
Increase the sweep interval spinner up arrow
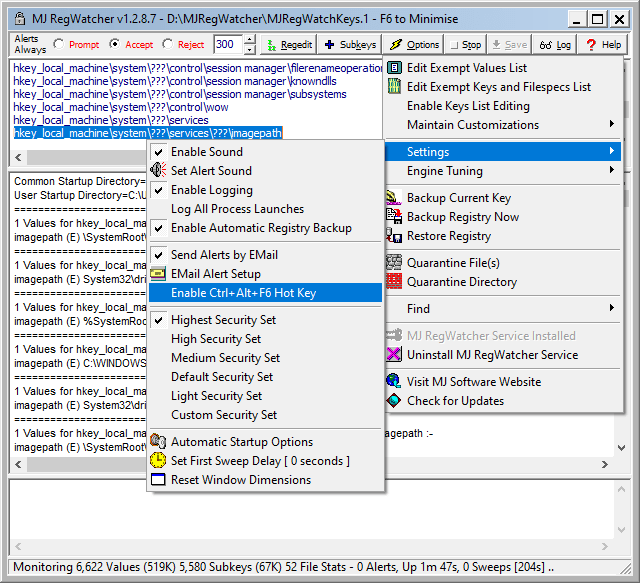(250, 40)
